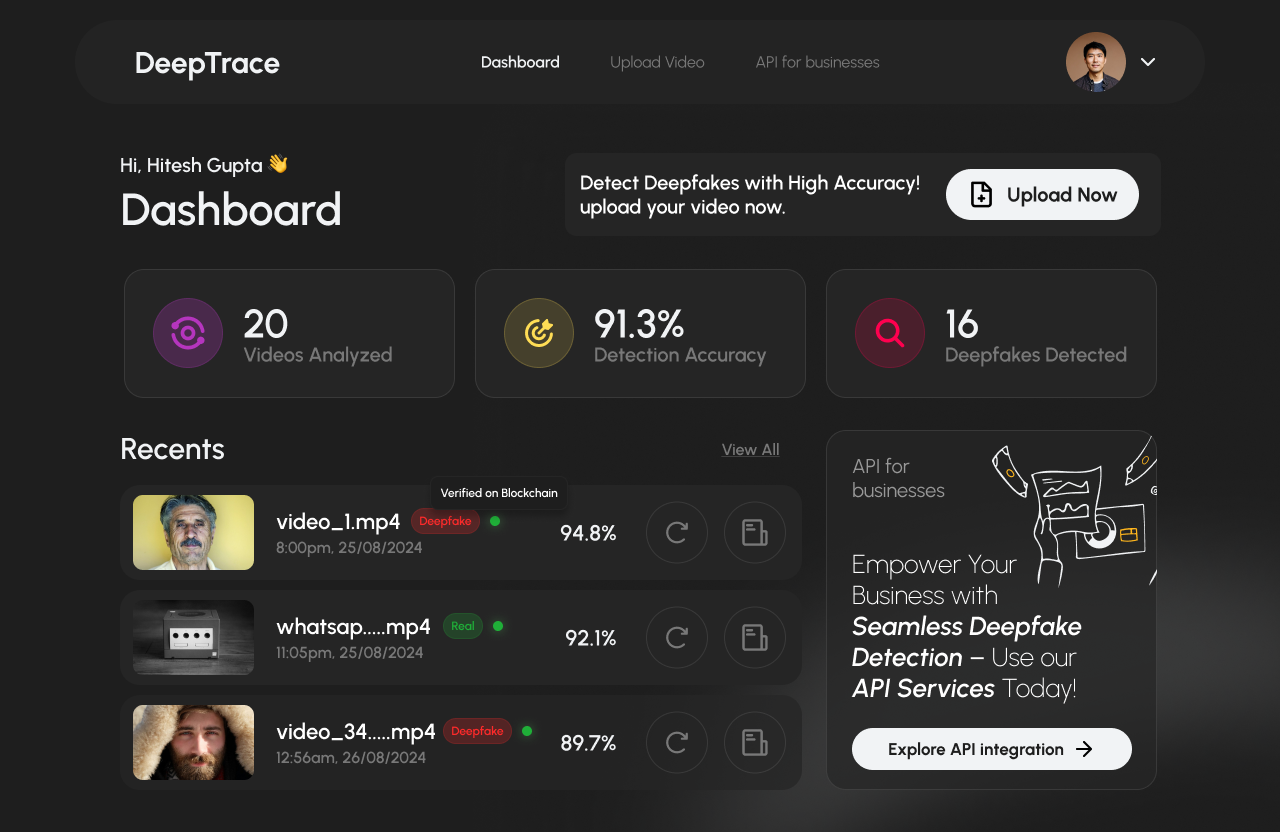Click the Deepfake badge on video_1.mp4
The height and width of the screenshot is (832, 1280).
(x=445, y=521)
